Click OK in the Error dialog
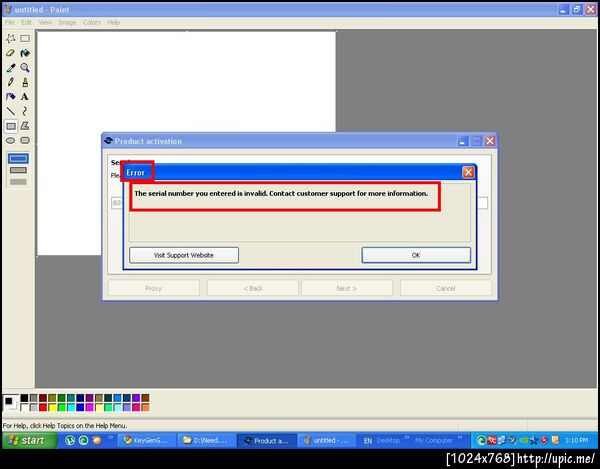The height and width of the screenshot is (469, 600). [416, 255]
